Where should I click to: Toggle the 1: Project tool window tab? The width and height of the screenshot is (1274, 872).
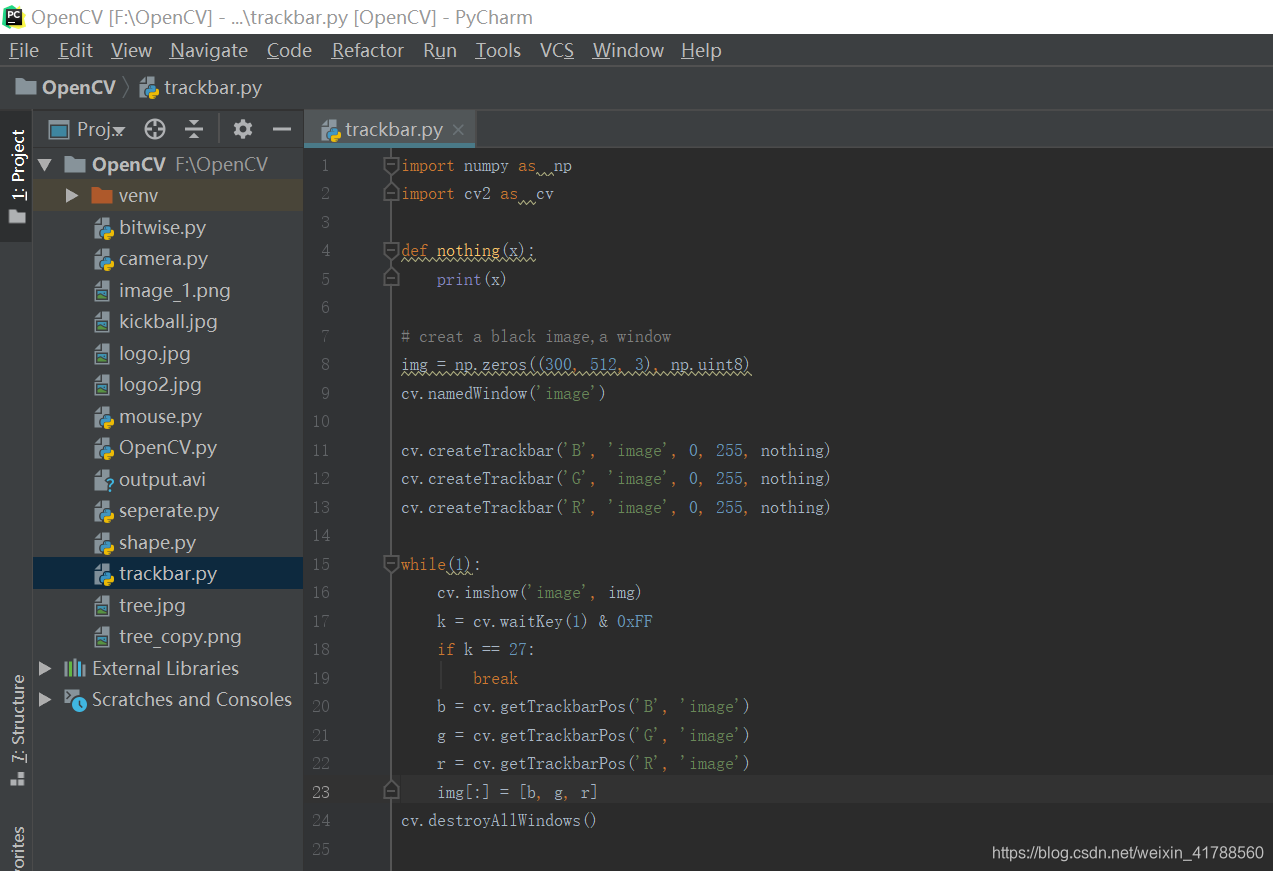tap(17, 176)
